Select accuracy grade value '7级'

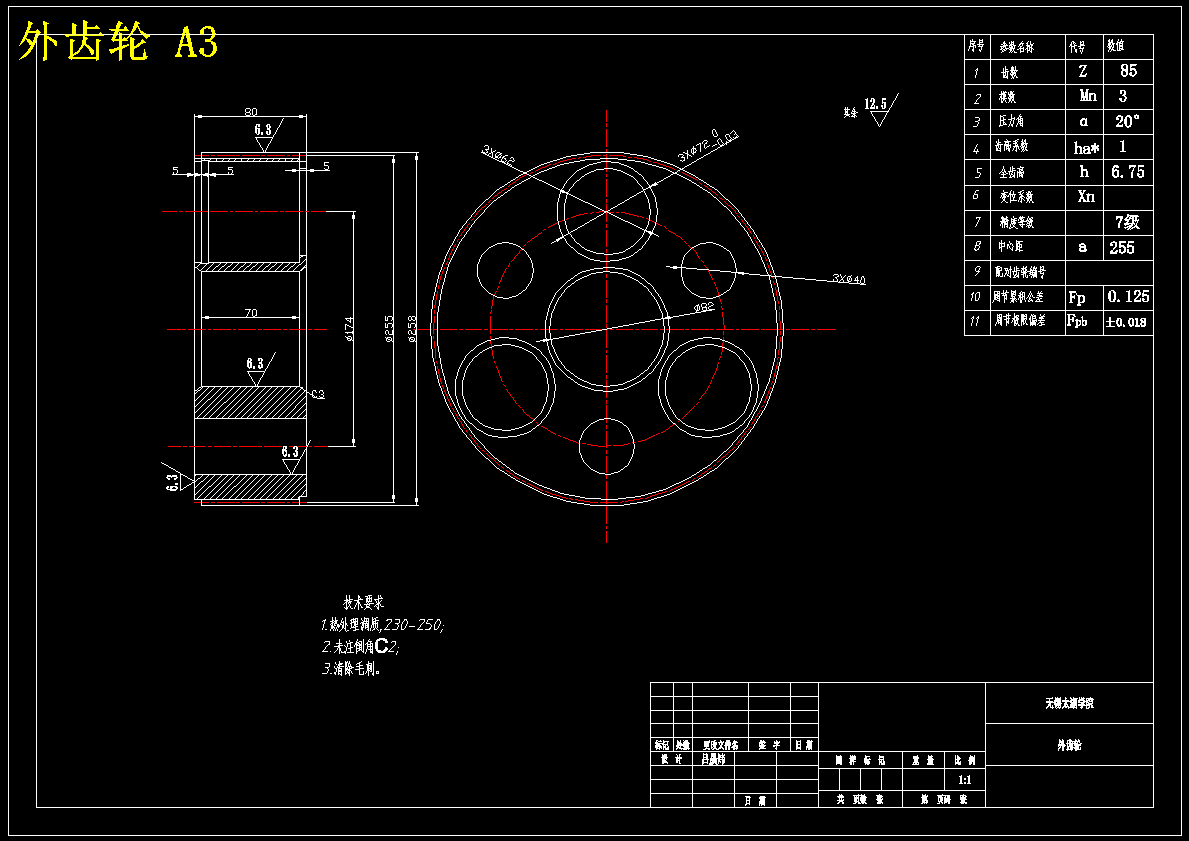[1128, 222]
